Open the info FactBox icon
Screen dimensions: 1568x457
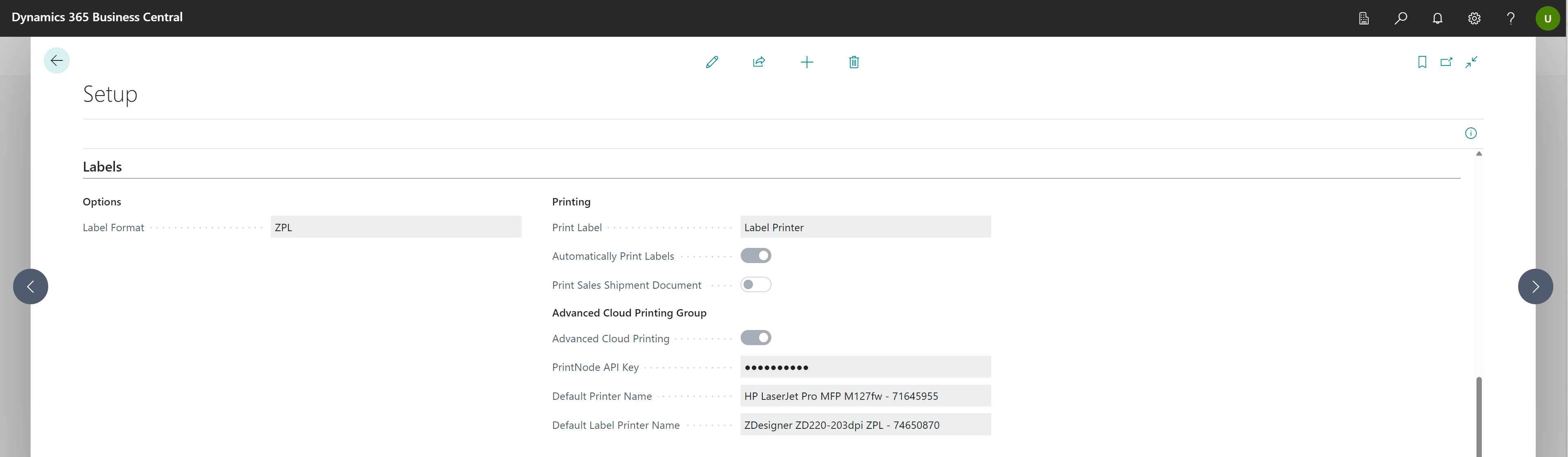tap(1471, 133)
